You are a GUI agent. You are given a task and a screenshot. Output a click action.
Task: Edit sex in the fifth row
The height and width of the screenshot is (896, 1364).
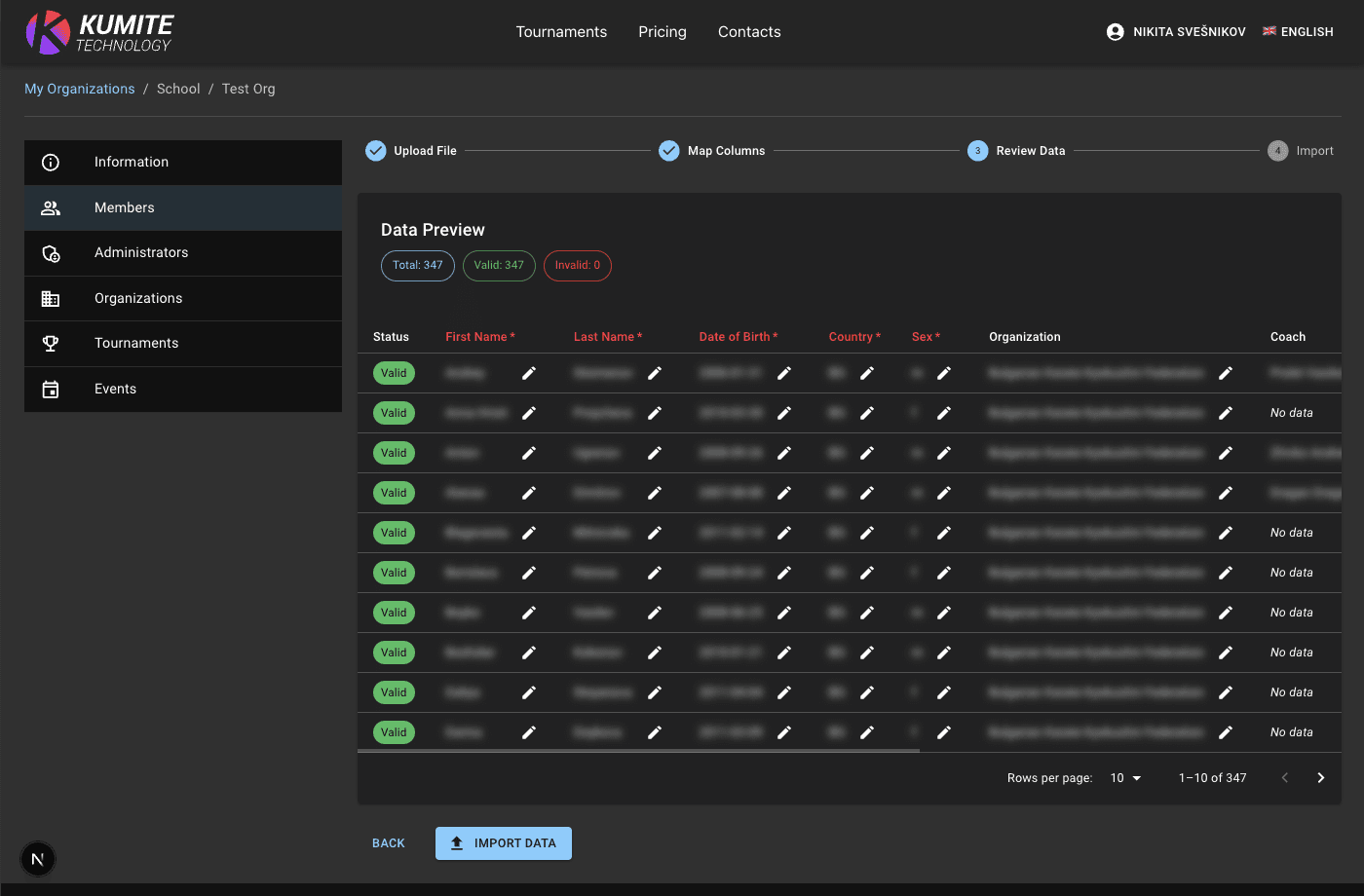coord(944,533)
